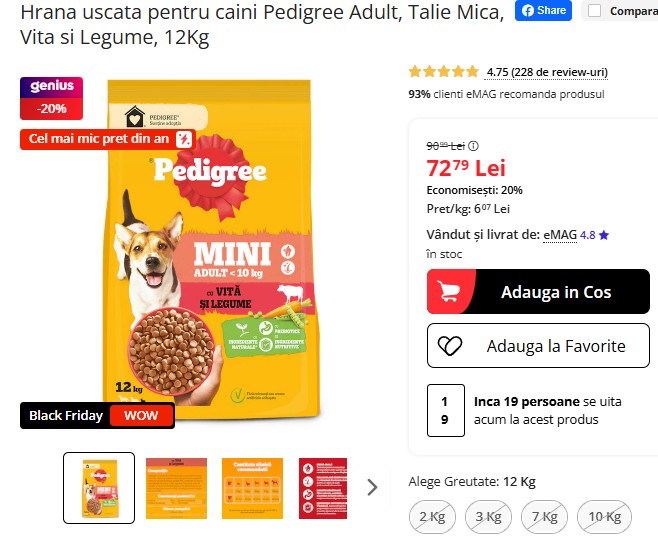
Task: Select the 7 Kg weight option
Action: 544,516
